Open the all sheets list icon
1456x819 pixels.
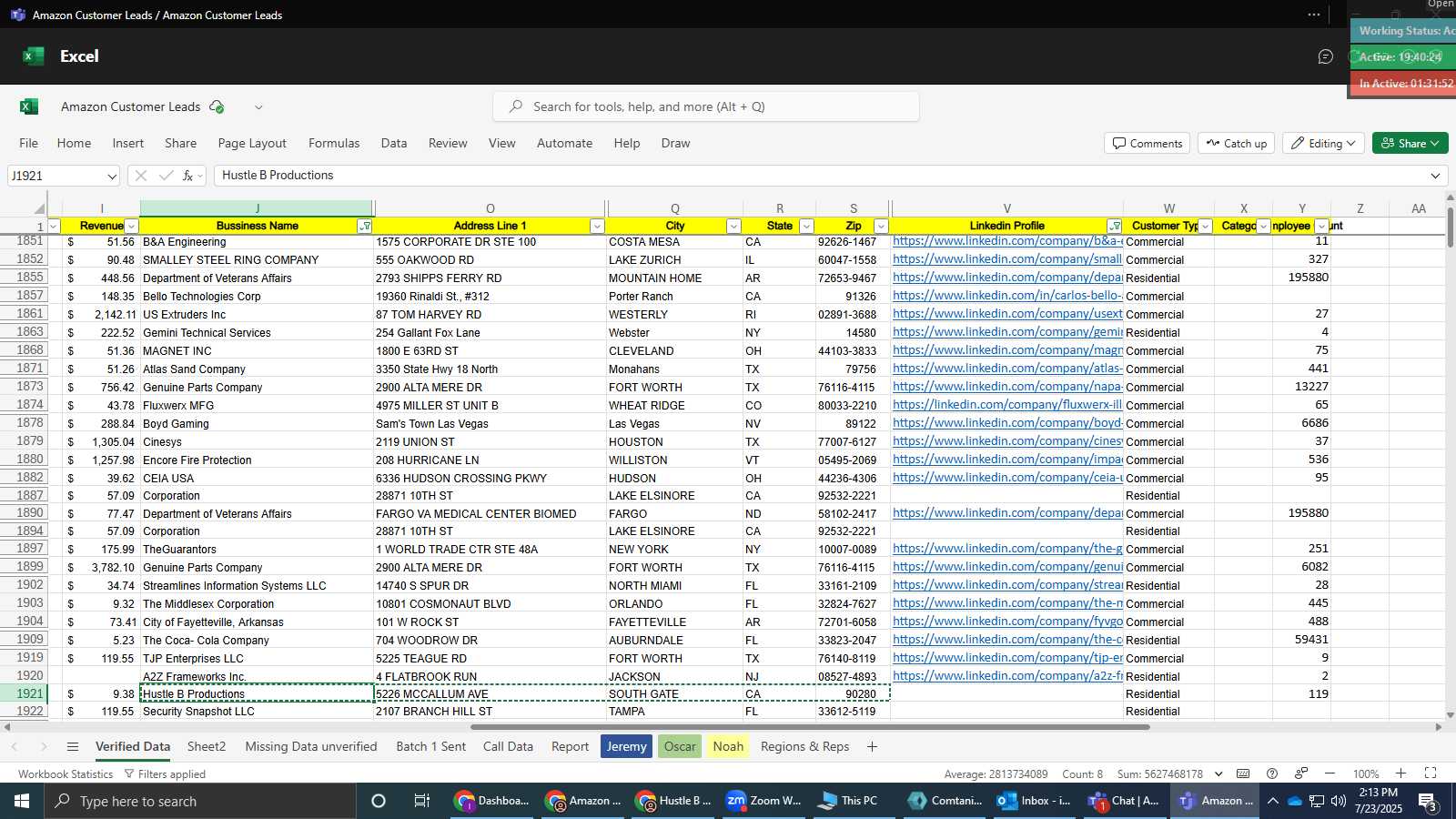pyautogui.click(x=73, y=747)
